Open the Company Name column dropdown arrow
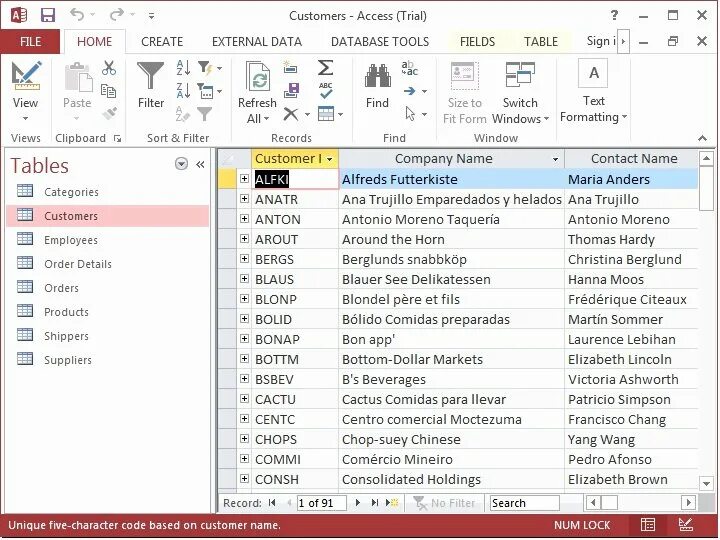 [555, 159]
